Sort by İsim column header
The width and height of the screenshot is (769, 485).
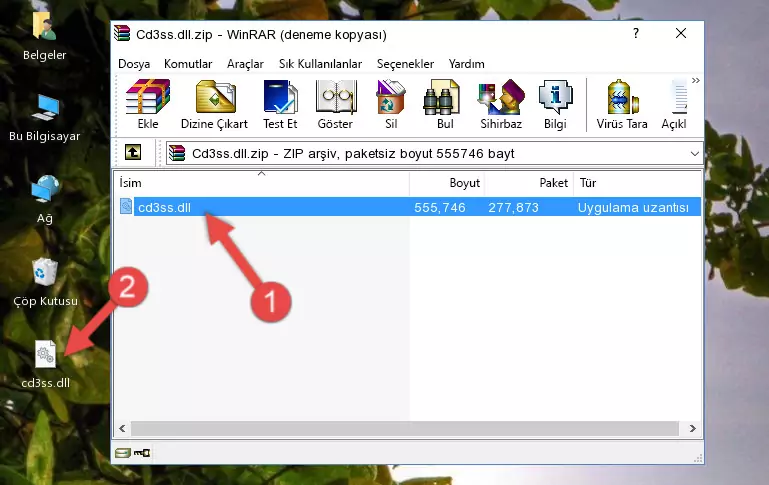pos(262,183)
